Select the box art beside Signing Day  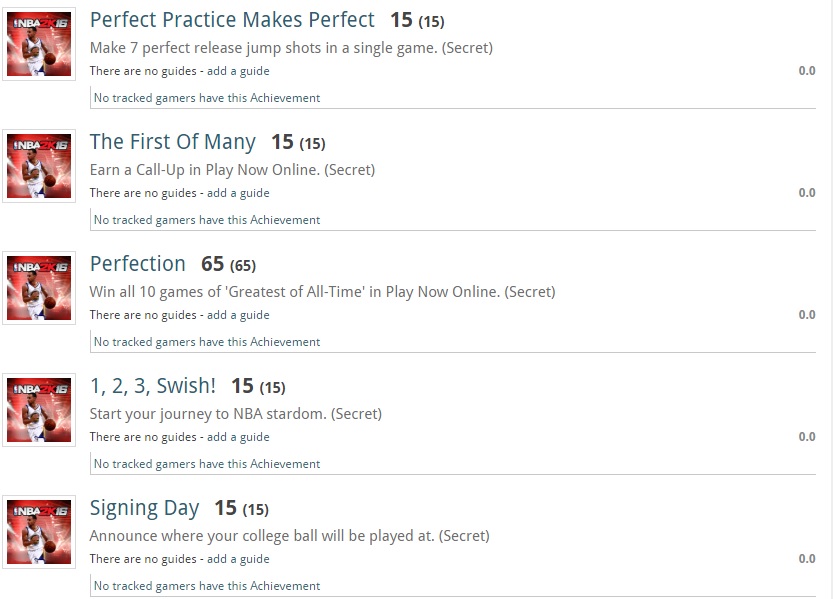pos(39,532)
